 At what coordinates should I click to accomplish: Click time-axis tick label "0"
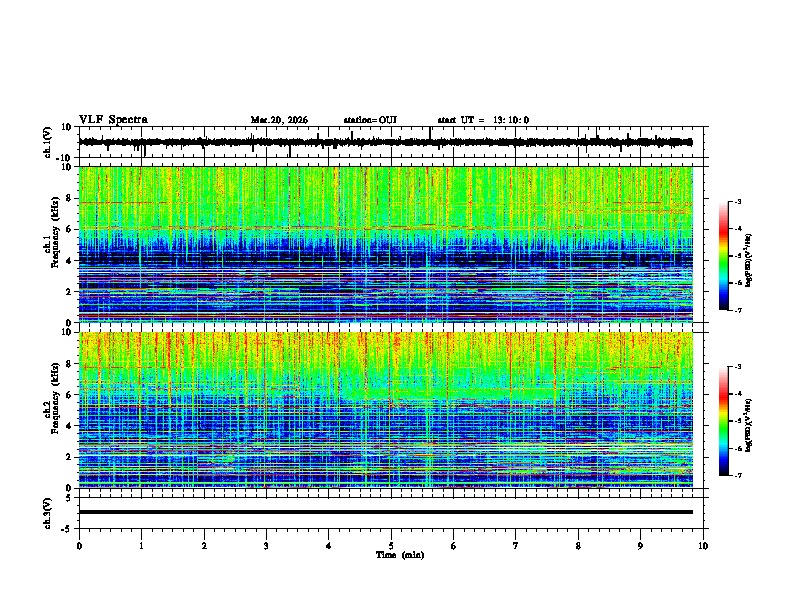(79, 546)
